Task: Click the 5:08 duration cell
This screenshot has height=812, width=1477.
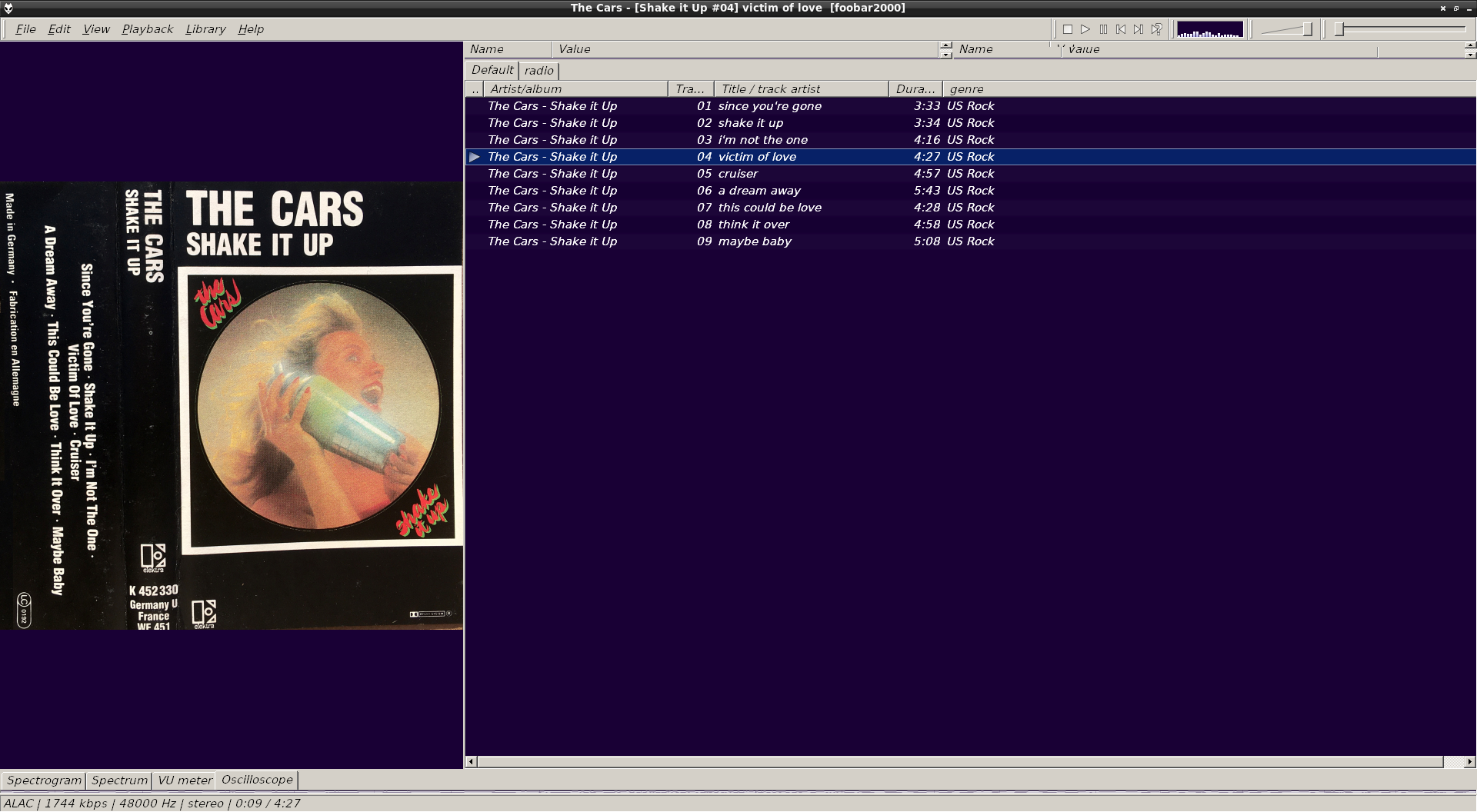Action: click(927, 241)
